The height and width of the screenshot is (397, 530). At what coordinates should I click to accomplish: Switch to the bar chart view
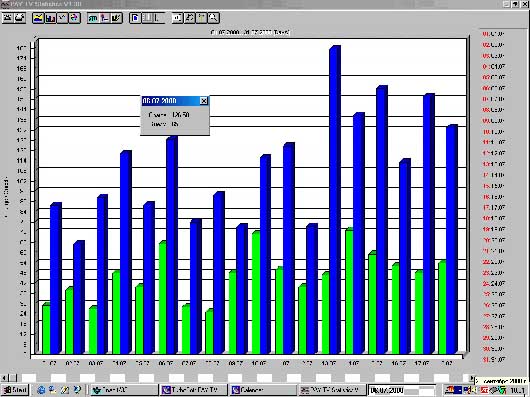pos(50,18)
